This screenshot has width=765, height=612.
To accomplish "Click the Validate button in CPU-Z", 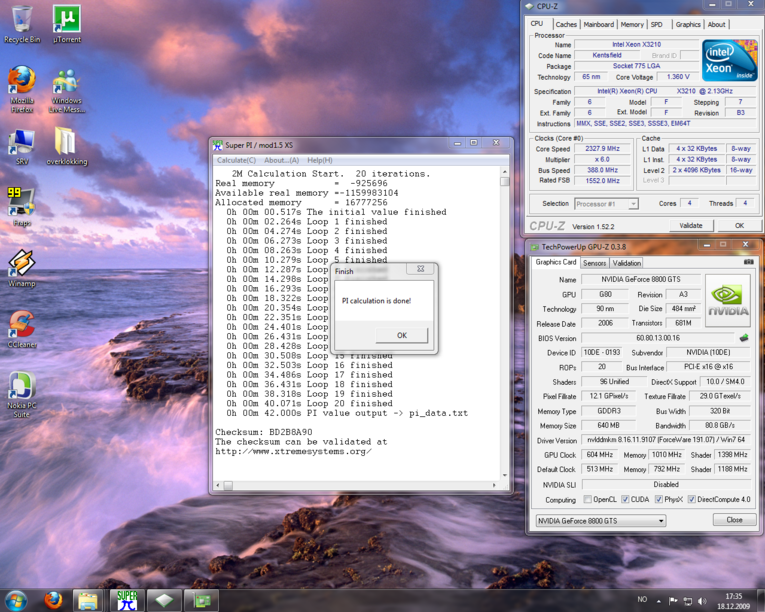I will [691, 225].
